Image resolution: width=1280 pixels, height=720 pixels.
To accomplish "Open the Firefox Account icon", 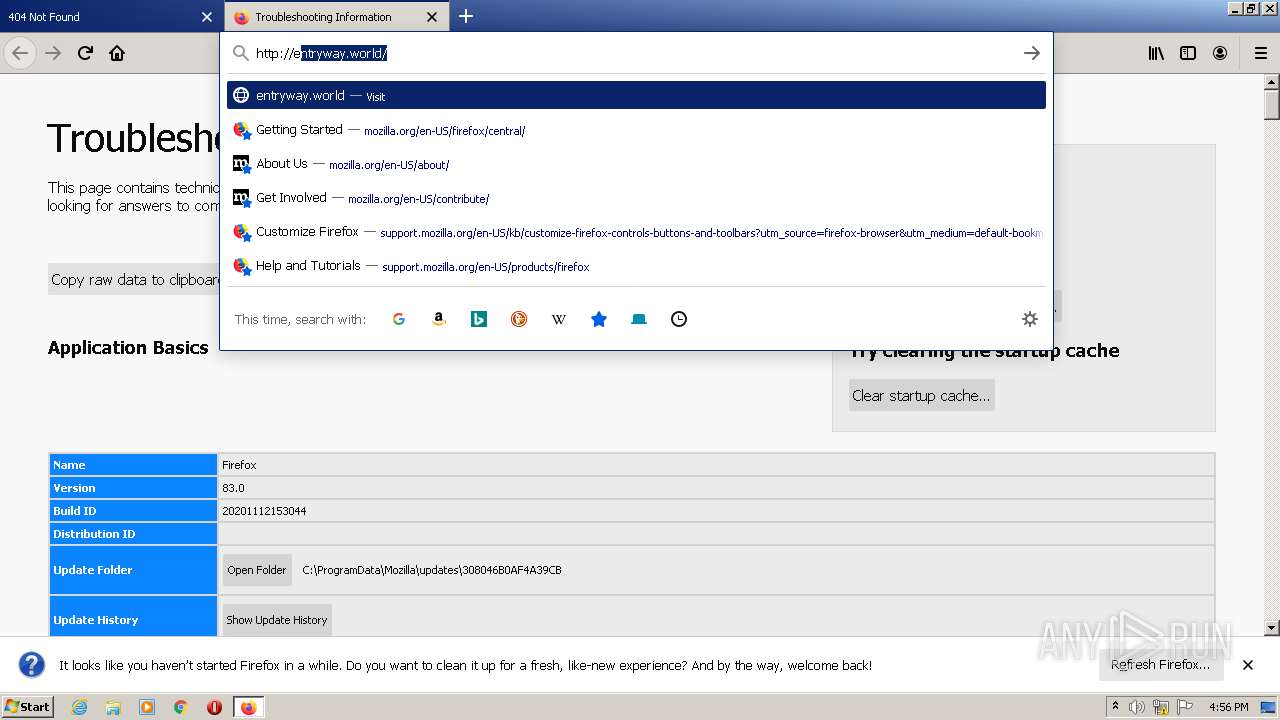I will (x=1220, y=53).
